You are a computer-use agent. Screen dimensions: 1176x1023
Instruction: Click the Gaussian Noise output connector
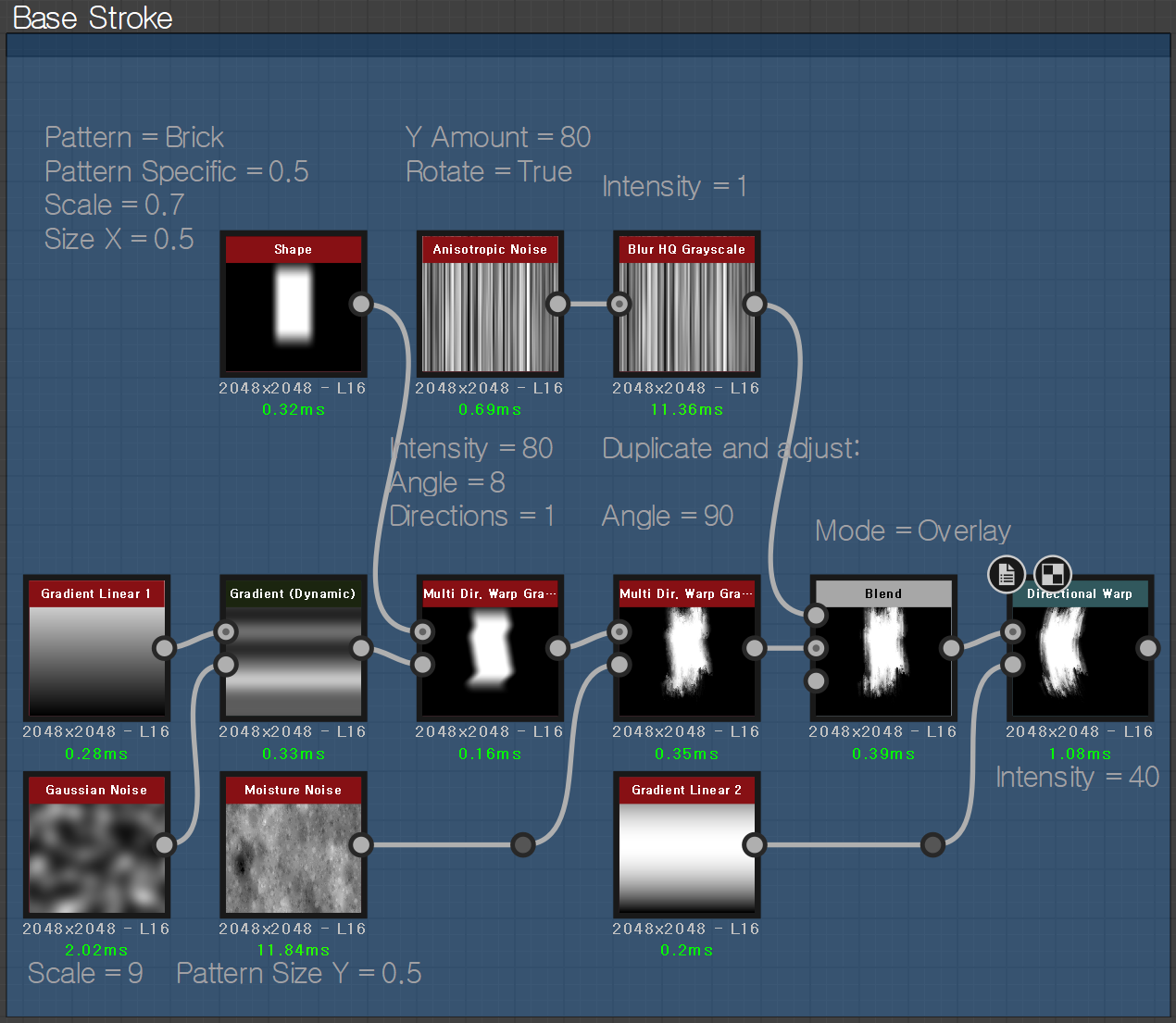[x=164, y=844]
